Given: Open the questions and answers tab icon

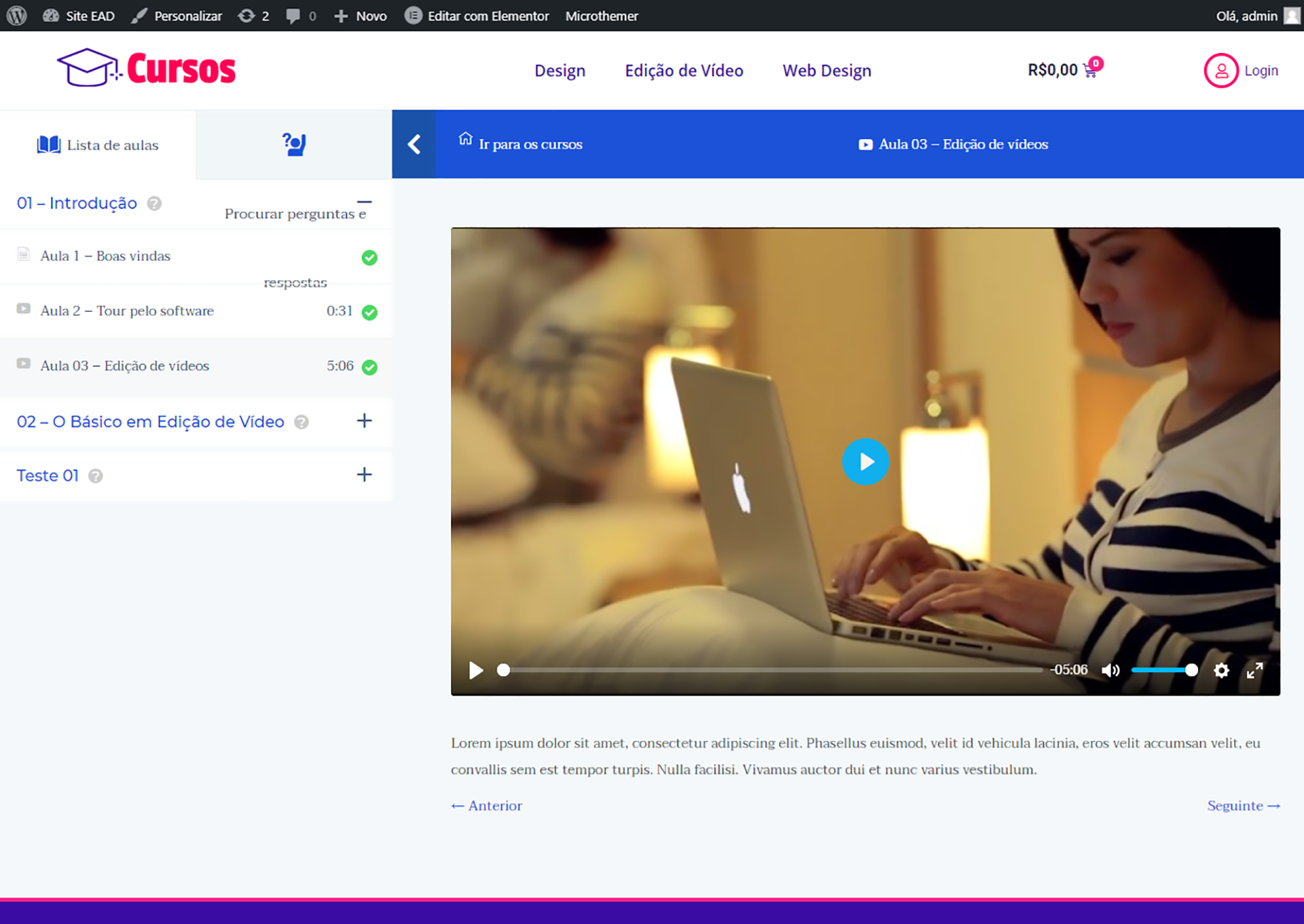Looking at the screenshot, I should pos(294,145).
